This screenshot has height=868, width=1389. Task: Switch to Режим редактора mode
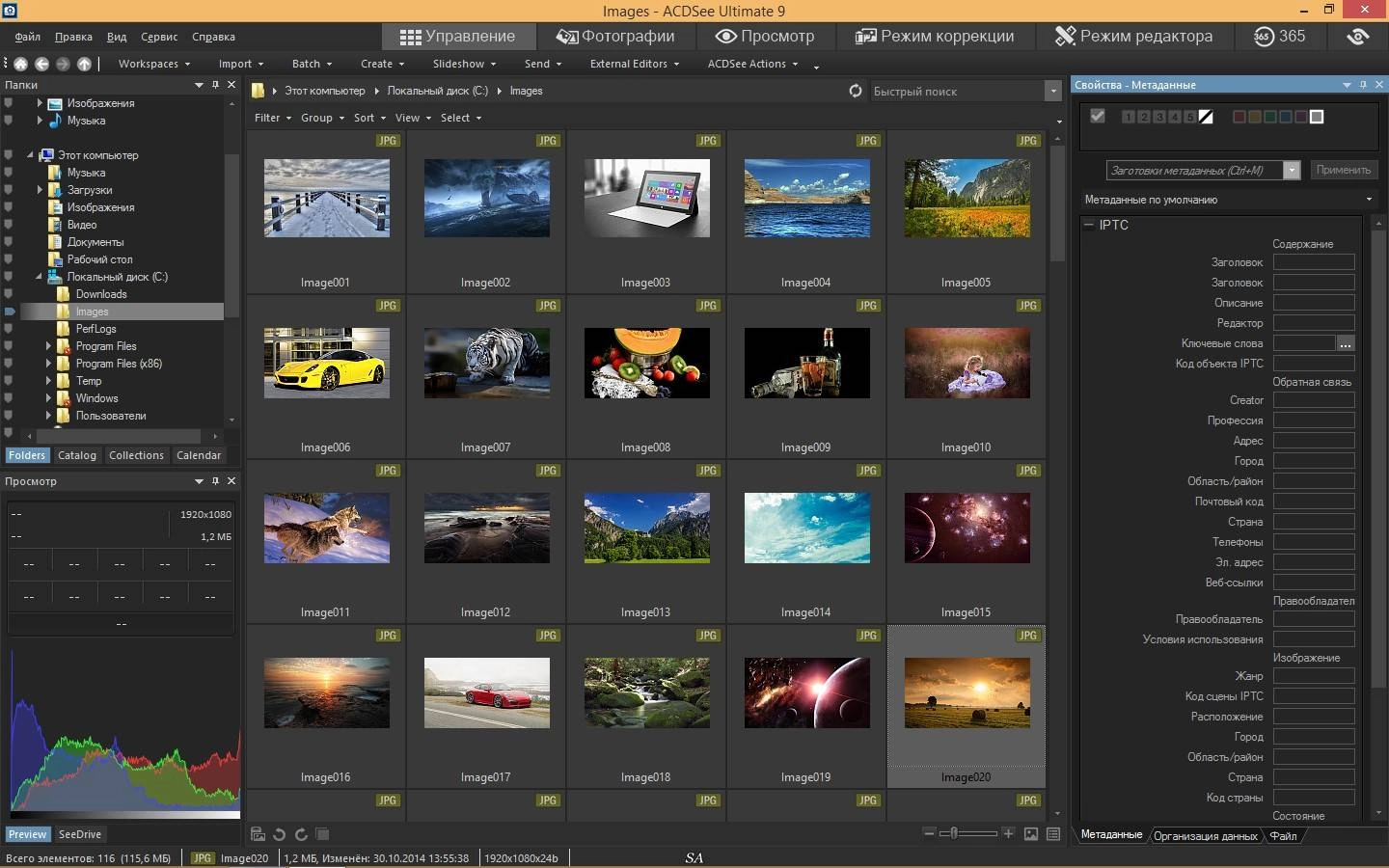pyautogui.click(x=1132, y=36)
